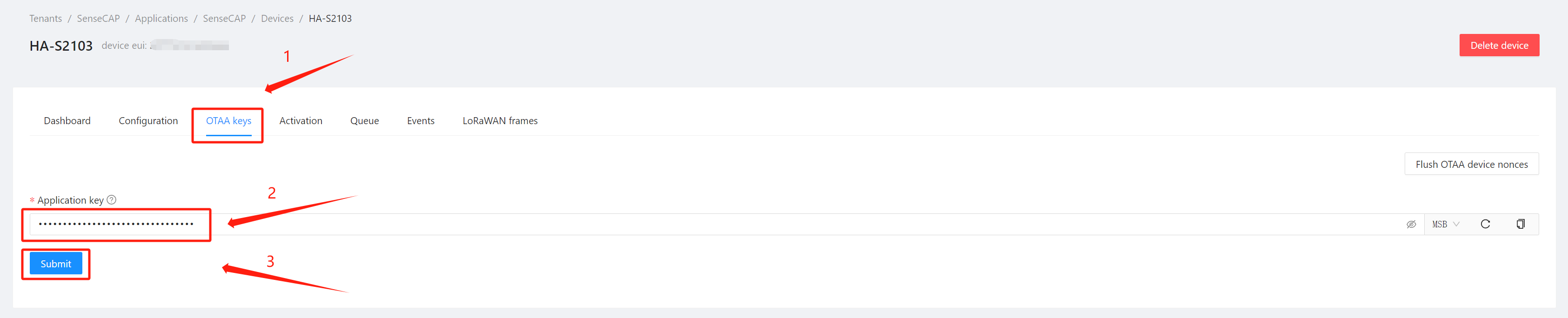
Task: Open the LoRaWAN frames tab
Action: tap(500, 120)
